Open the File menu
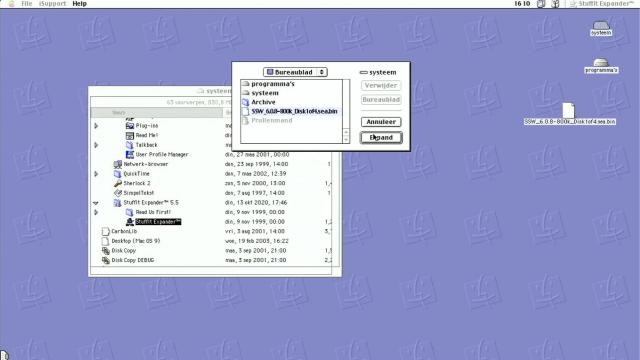The width and height of the screenshot is (640, 360). click(27, 4)
